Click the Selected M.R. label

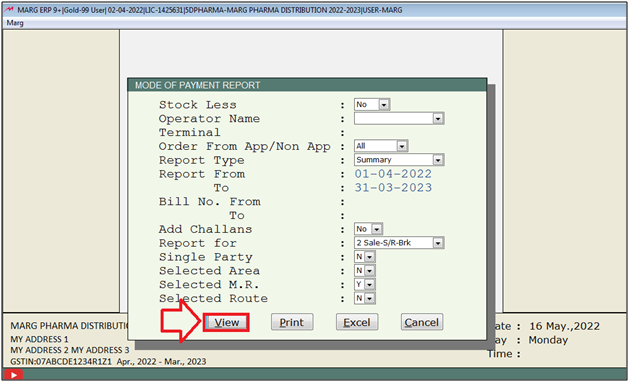[209, 285]
